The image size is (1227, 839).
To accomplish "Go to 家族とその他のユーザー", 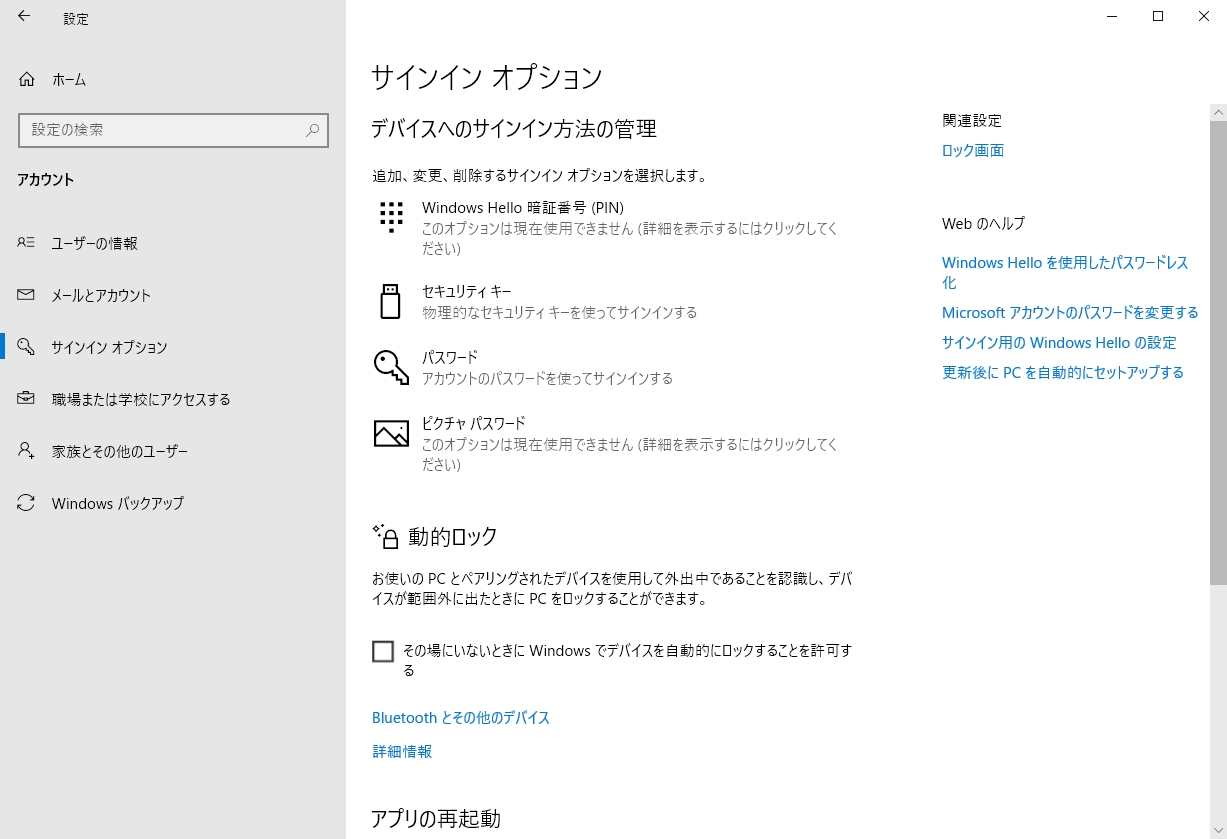I will (x=120, y=451).
